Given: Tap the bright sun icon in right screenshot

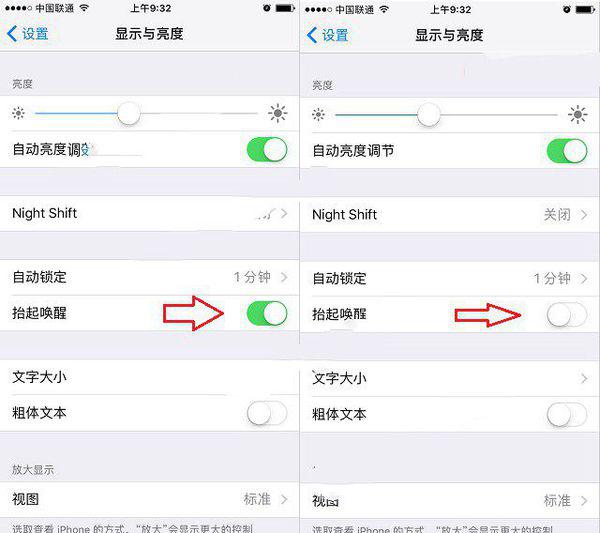Looking at the screenshot, I should (x=577, y=114).
